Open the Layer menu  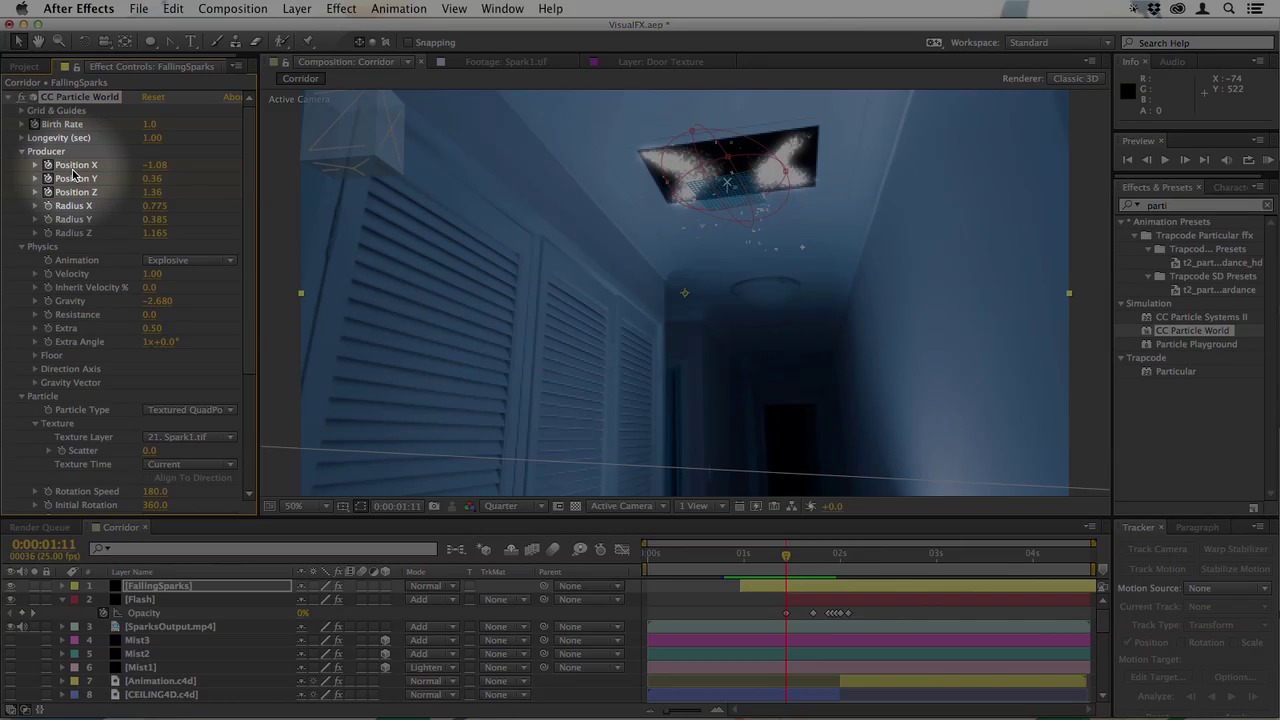coord(296,9)
